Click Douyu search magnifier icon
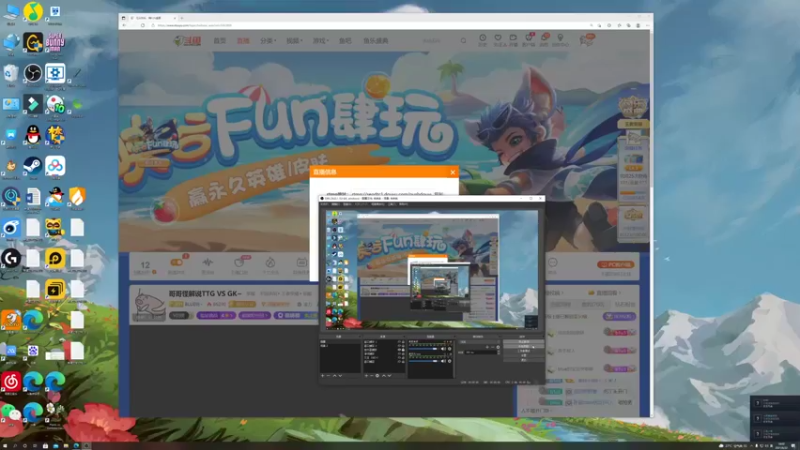Image resolution: width=800 pixels, height=450 pixels. pyautogui.click(x=463, y=40)
